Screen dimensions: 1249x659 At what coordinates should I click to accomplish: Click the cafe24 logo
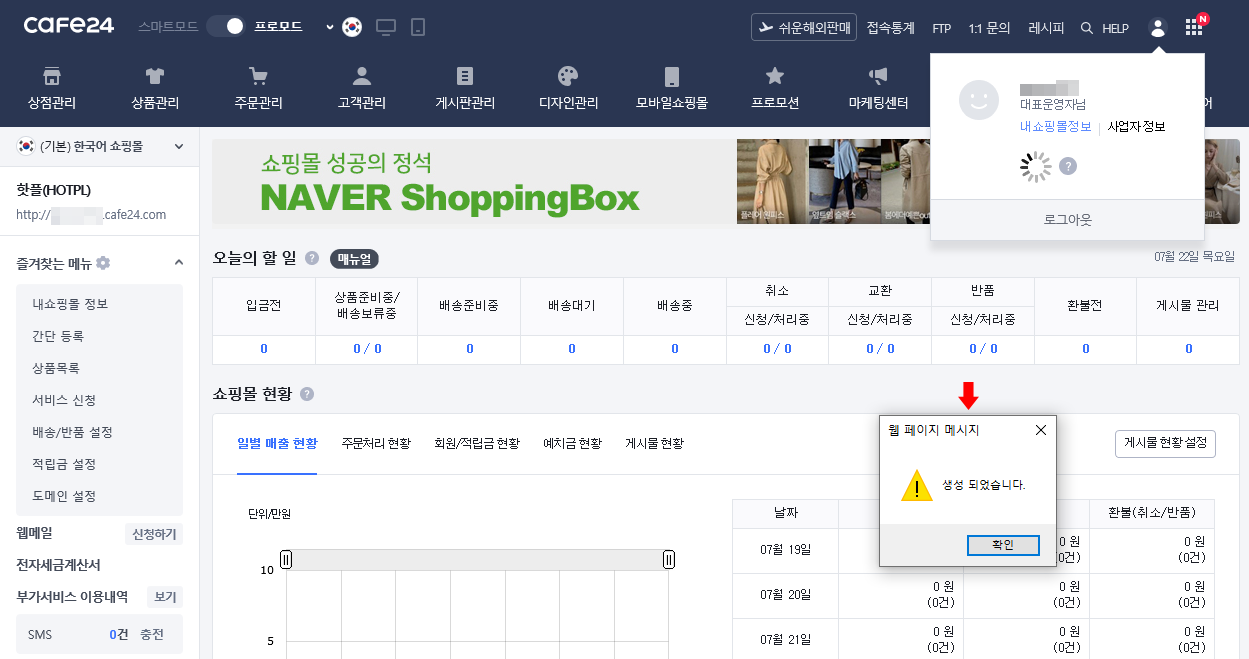pyautogui.click(x=69, y=26)
